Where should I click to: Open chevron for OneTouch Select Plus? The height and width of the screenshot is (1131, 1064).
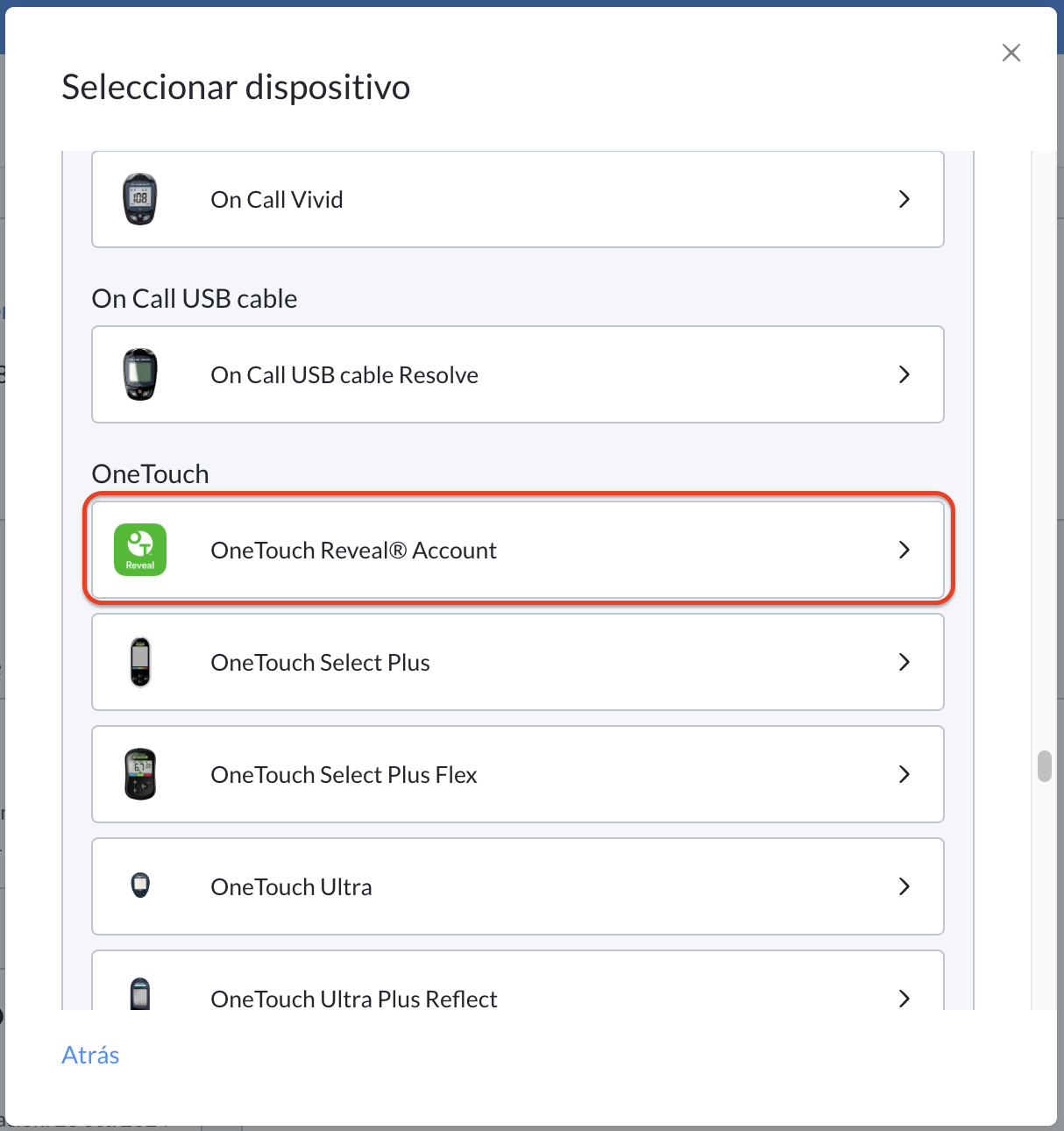tap(904, 662)
